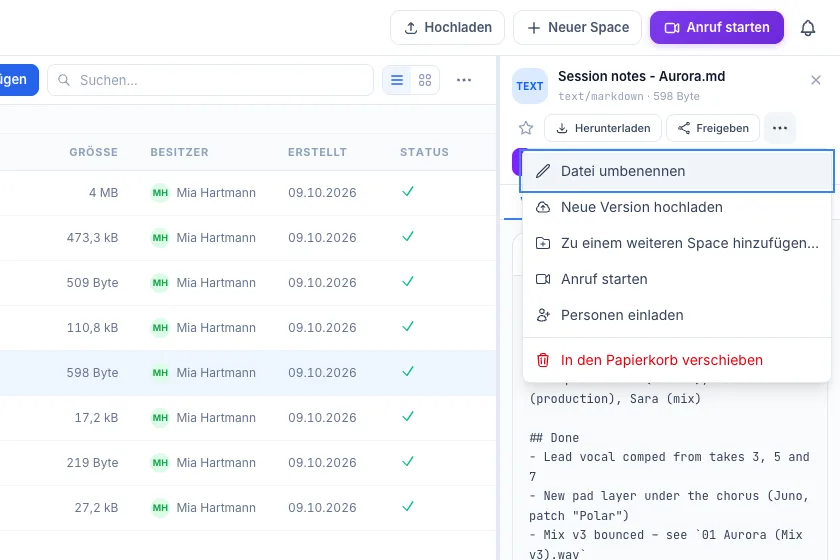Select In den Papierkorb verschieben
Screen dimensions: 840x560
click(677, 360)
